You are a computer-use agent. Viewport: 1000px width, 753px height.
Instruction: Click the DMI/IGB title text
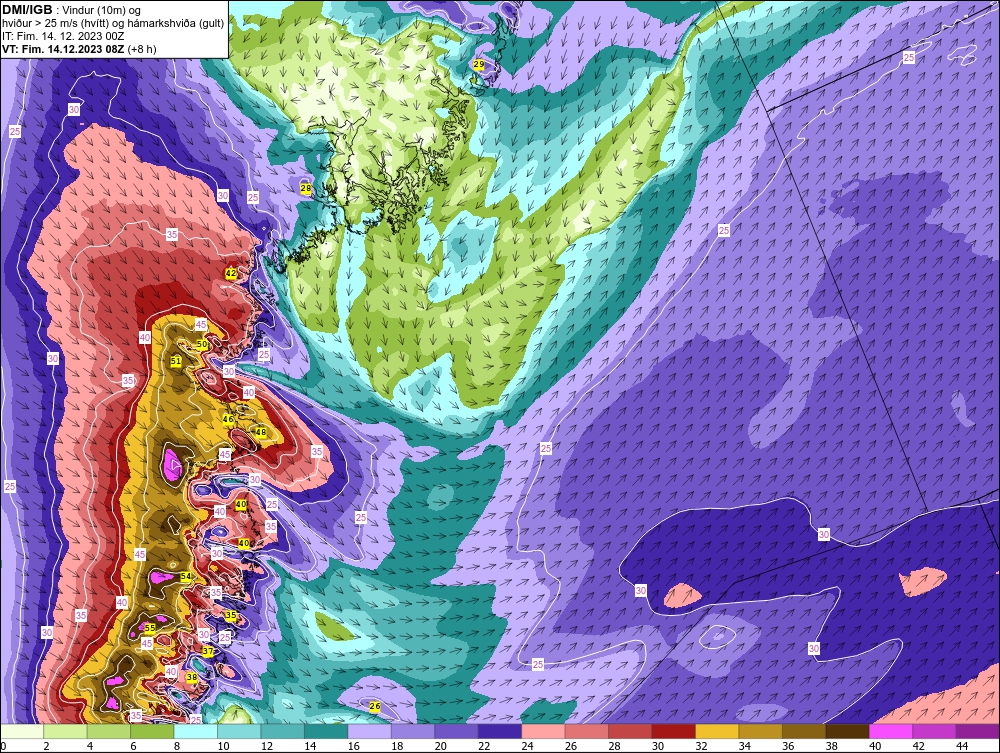27,10
